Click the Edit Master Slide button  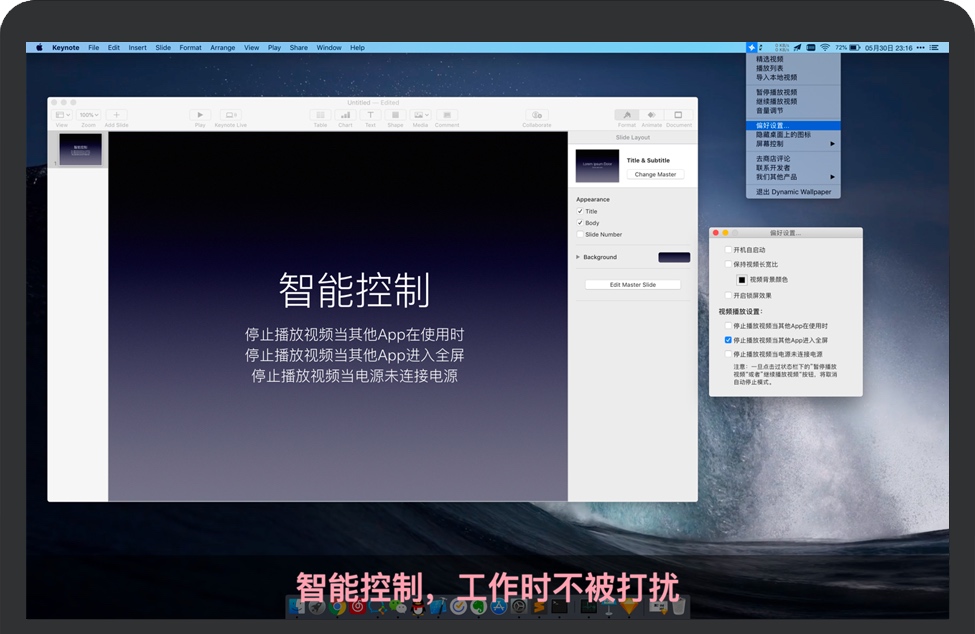[633, 285]
